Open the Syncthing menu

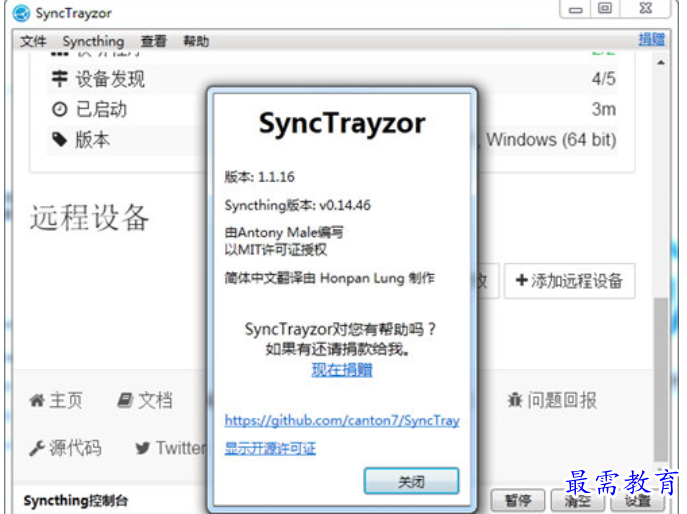pyautogui.click(x=93, y=41)
